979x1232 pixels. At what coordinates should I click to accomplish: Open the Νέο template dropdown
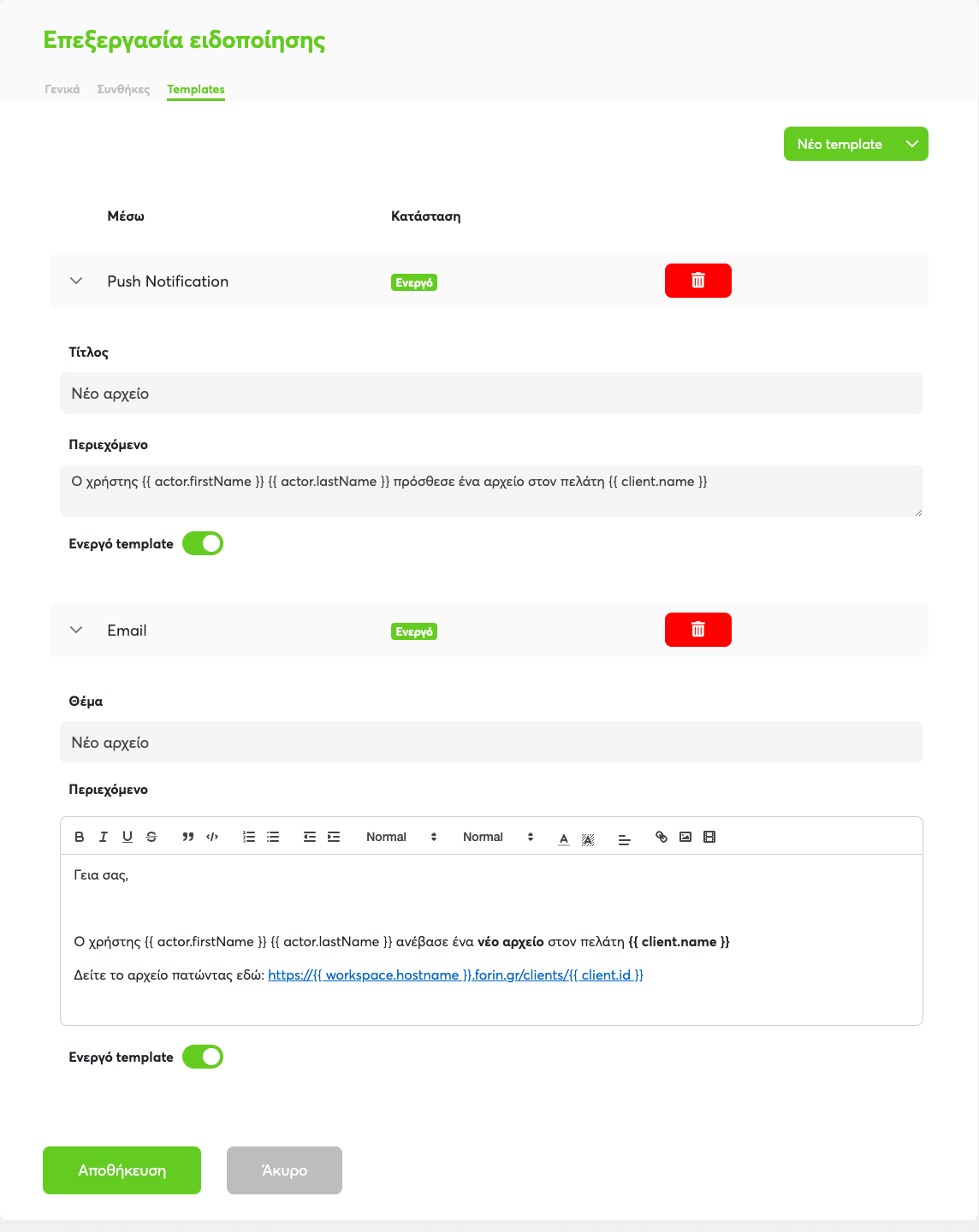[x=856, y=144]
